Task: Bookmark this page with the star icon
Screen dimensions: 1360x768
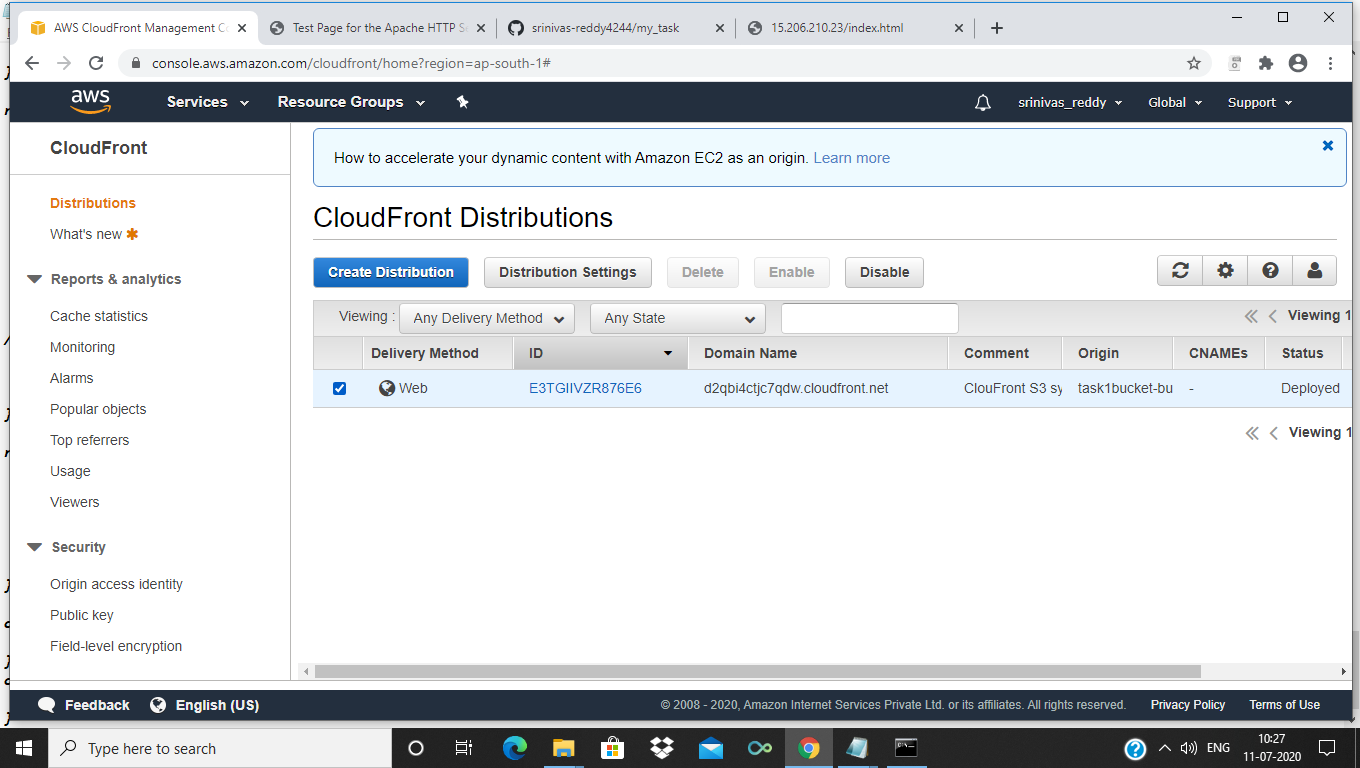Action: 1194,63
